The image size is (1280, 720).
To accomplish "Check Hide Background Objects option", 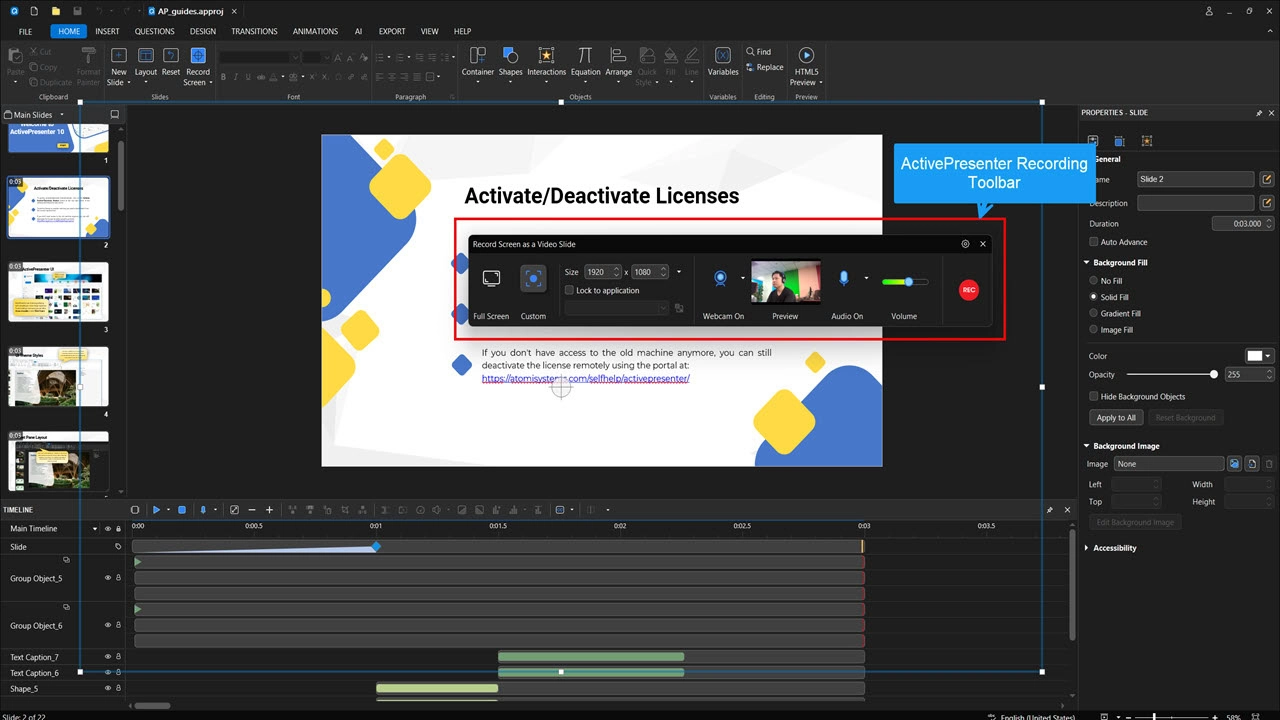I will click(1093, 397).
